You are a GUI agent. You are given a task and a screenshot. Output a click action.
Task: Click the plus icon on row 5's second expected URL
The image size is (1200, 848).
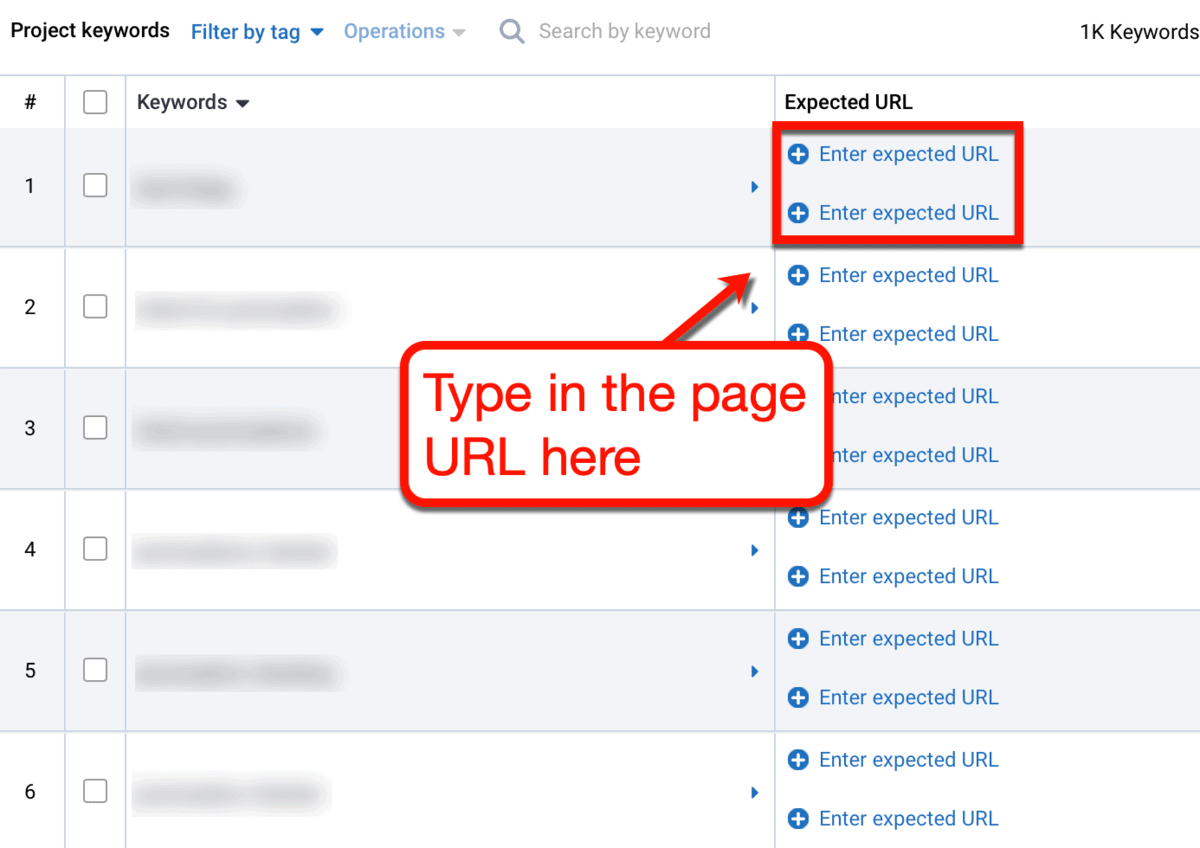798,697
